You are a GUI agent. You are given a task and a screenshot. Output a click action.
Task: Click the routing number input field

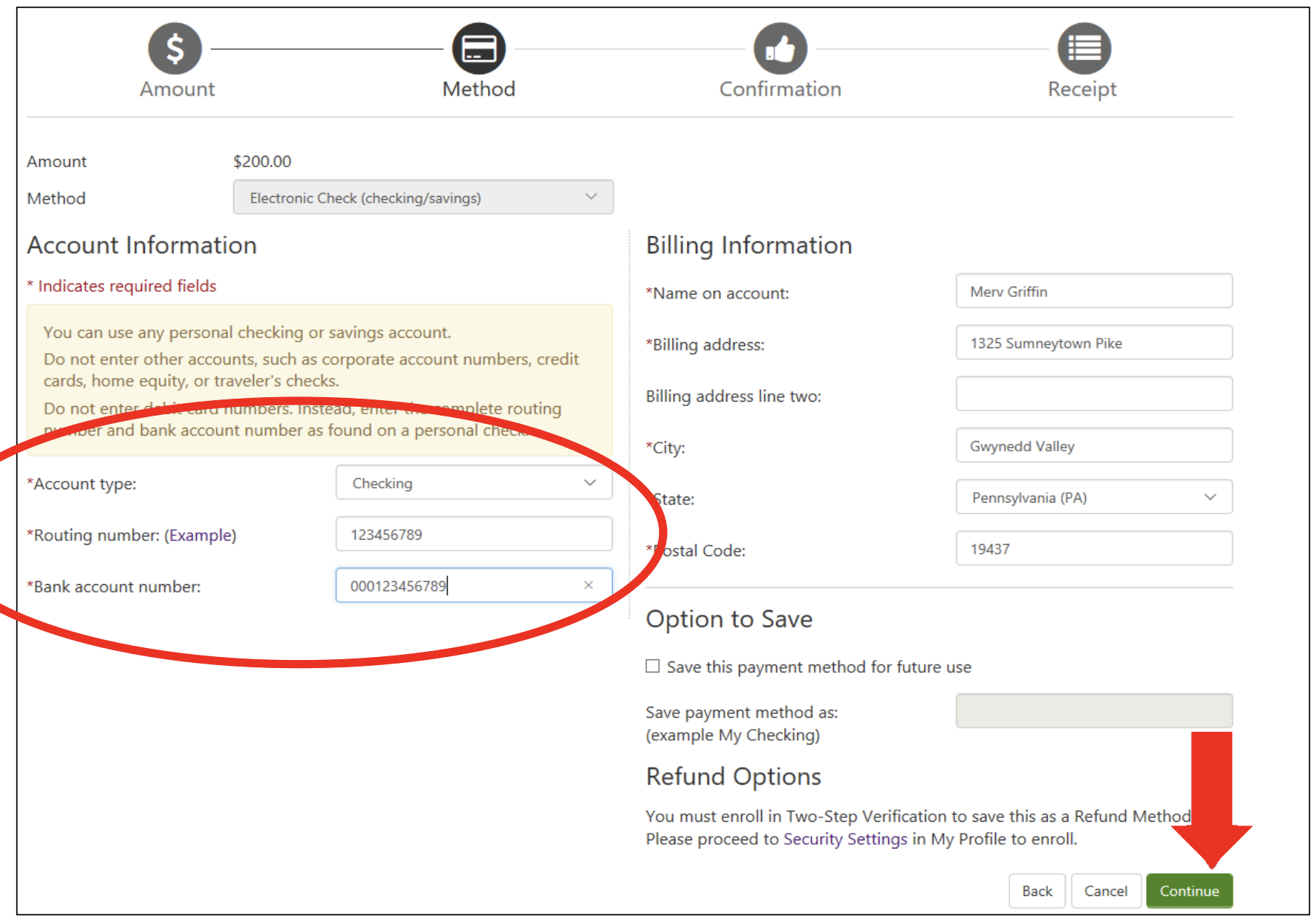[x=473, y=534]
